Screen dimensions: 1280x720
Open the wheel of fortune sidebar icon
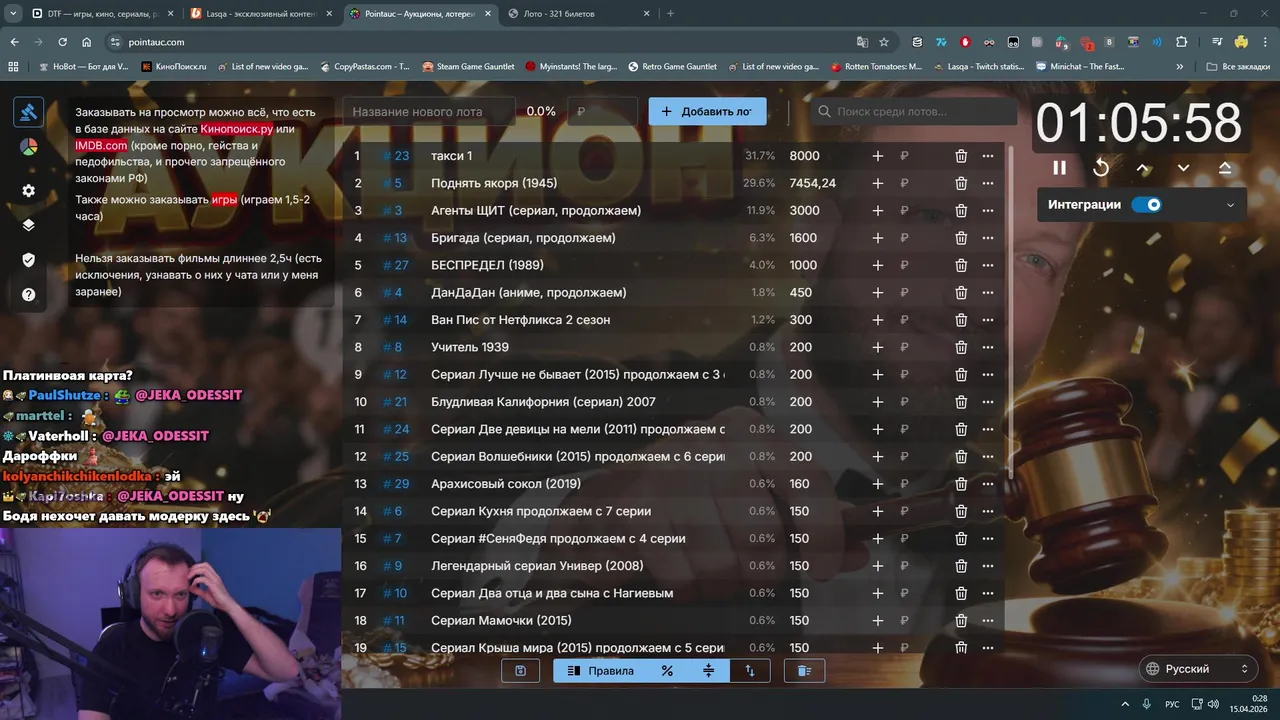[x=28, y=147]
